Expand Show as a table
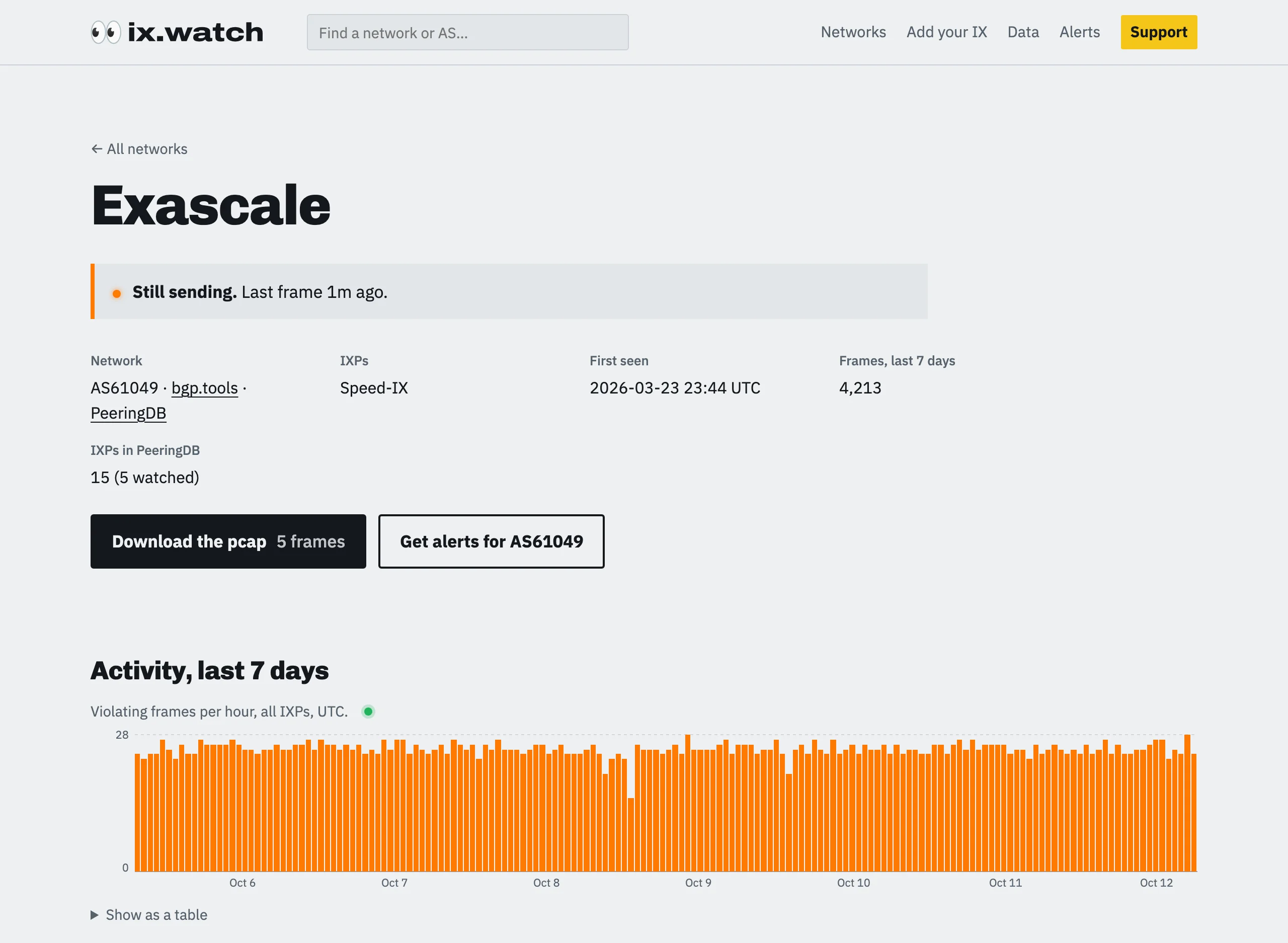The image size is (1288, 943). click(149, 915)
